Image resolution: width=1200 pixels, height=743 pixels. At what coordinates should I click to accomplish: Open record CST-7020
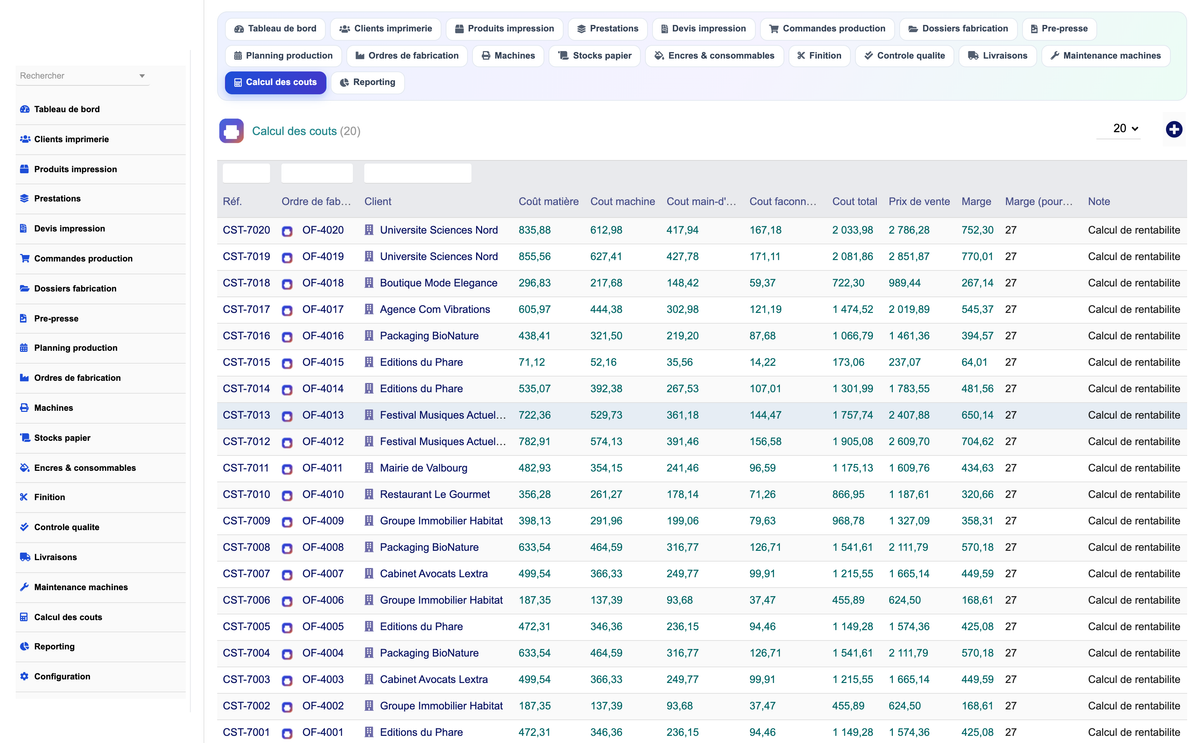point(246,230)
